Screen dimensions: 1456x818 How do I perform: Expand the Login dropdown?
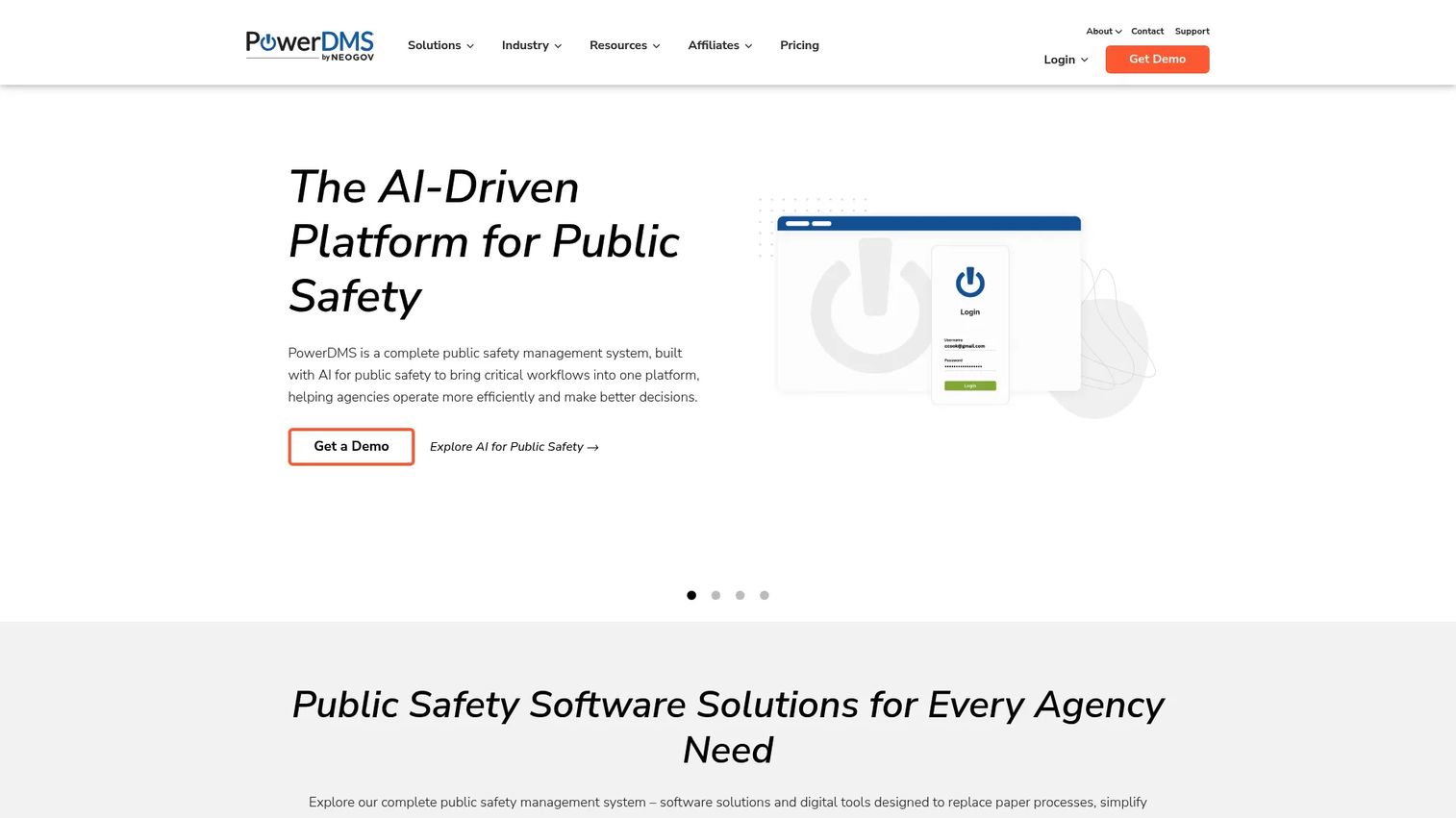(1066, 60)
